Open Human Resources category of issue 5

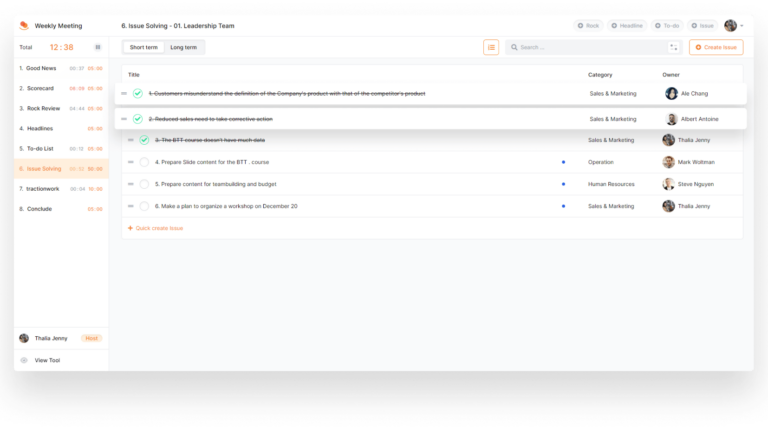click(x=612, y=184)
